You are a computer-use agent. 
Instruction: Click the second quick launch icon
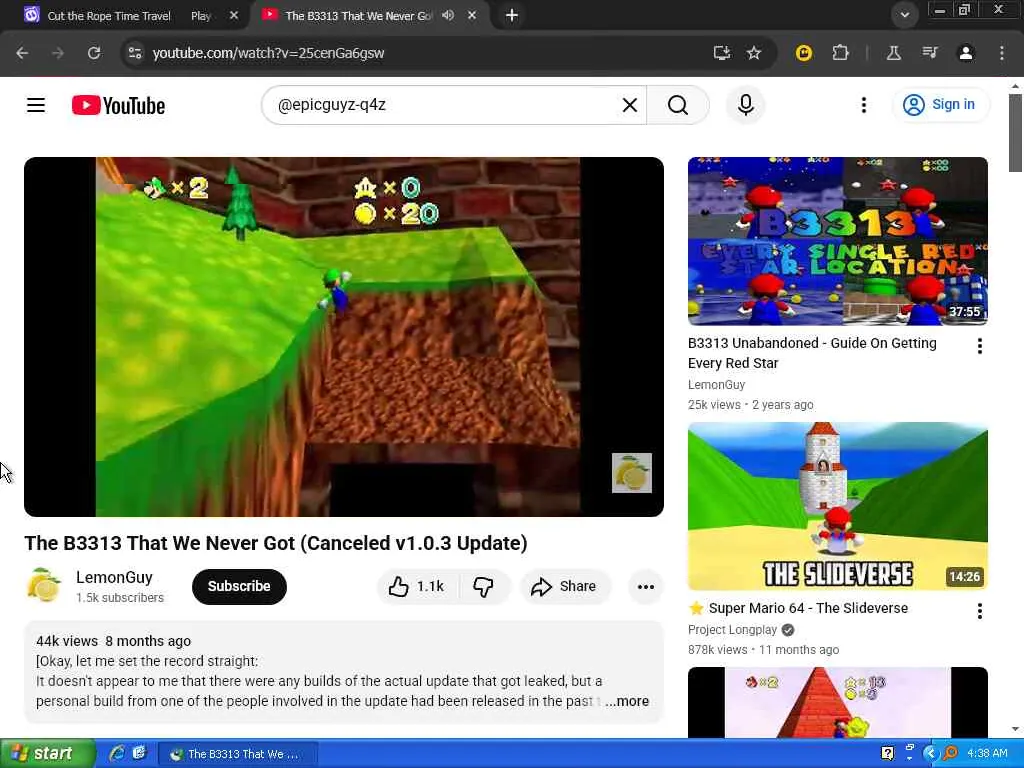139,754
